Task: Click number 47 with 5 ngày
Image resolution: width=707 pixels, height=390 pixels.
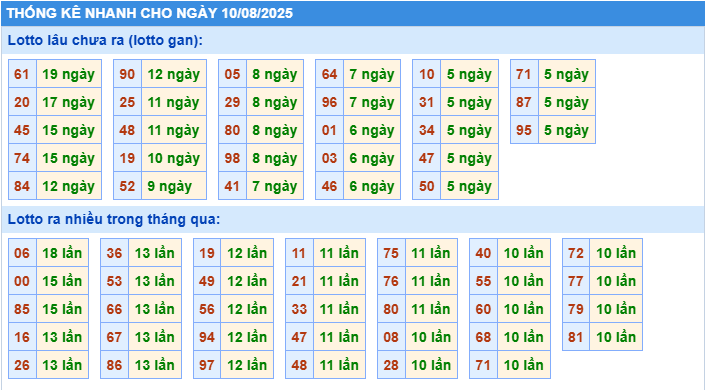Action: coord(427,158)
